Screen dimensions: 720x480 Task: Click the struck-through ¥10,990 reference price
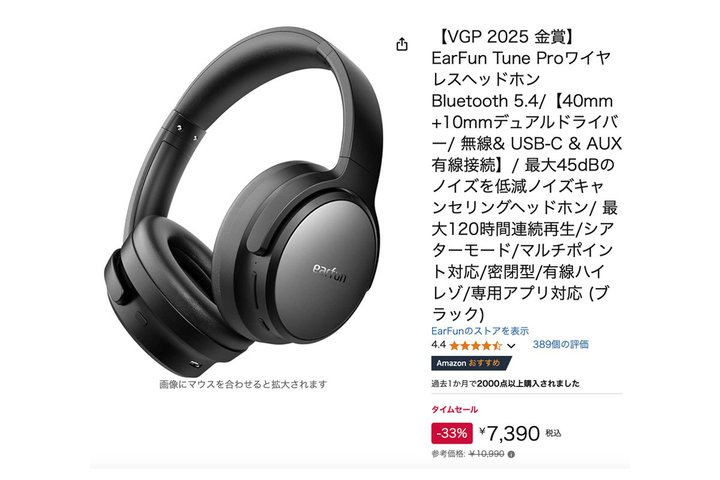(487, 454)
